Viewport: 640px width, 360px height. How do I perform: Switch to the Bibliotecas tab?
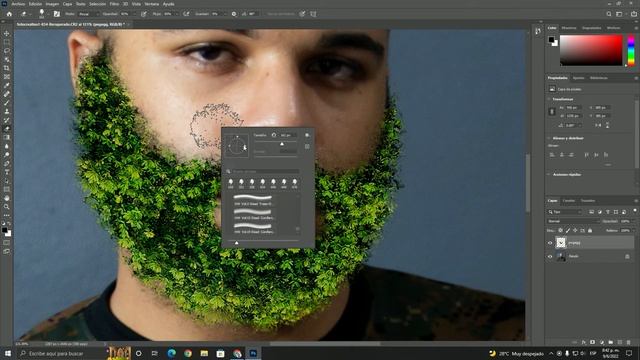click(599, 78)
